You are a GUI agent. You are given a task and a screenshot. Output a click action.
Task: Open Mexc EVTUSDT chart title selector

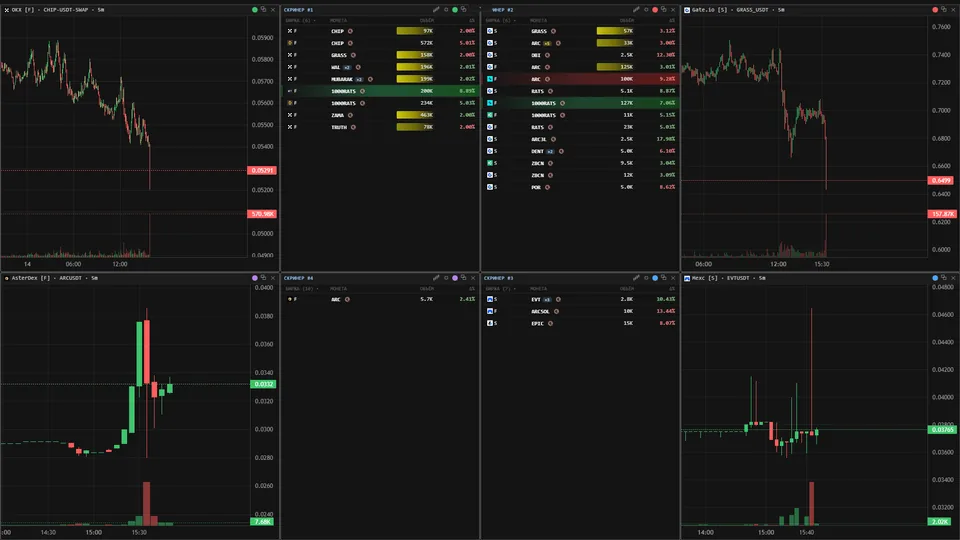[729, 278]
